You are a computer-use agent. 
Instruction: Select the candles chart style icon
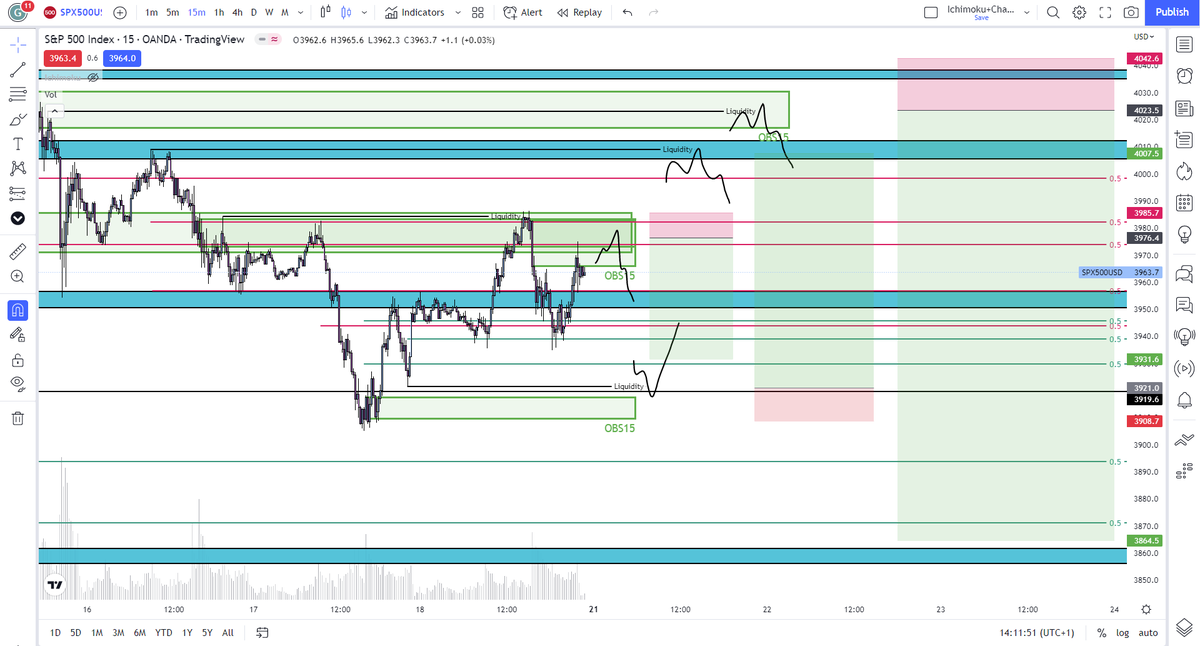346,12
